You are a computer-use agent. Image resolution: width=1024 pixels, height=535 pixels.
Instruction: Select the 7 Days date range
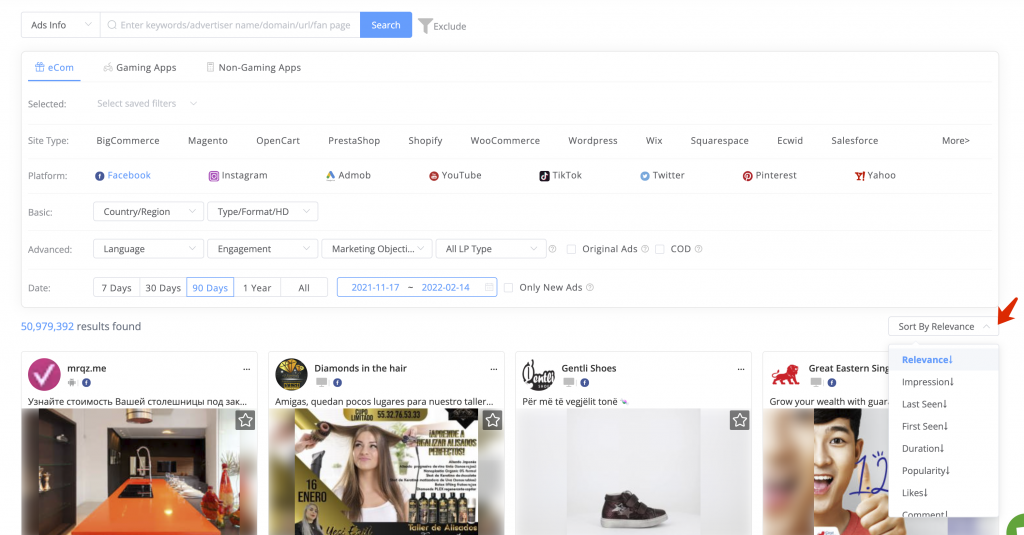pos(116,287)
